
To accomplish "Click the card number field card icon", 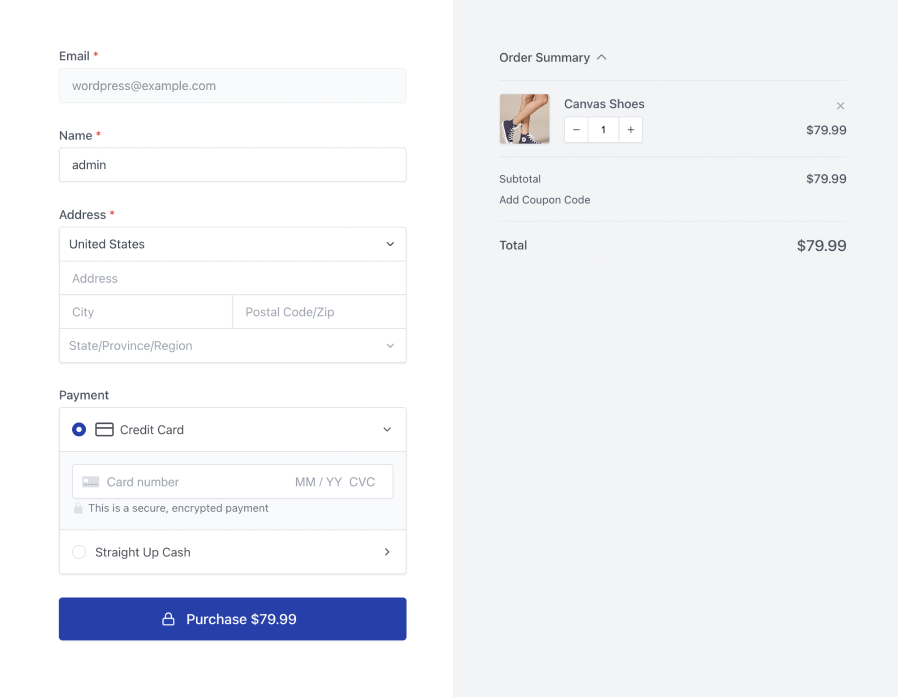I will point(91,482).
